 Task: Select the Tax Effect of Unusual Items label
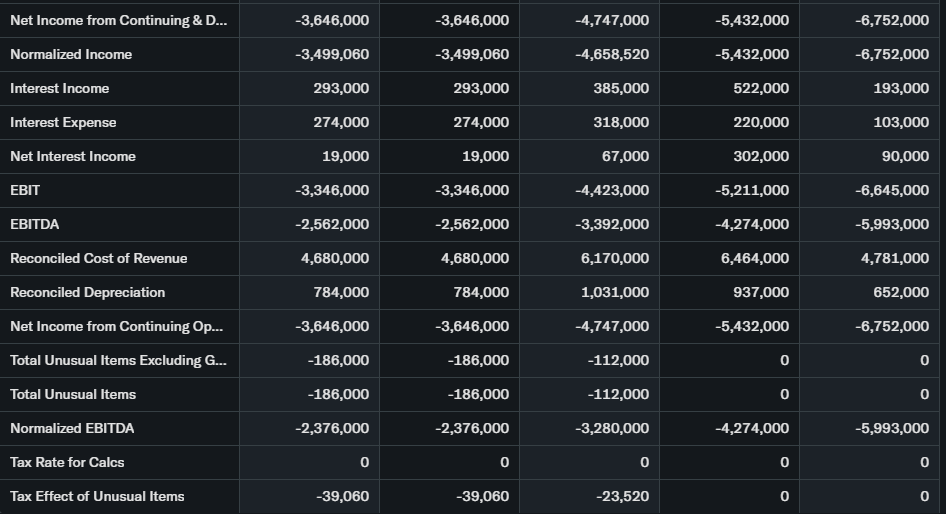[x=97, y=496]
